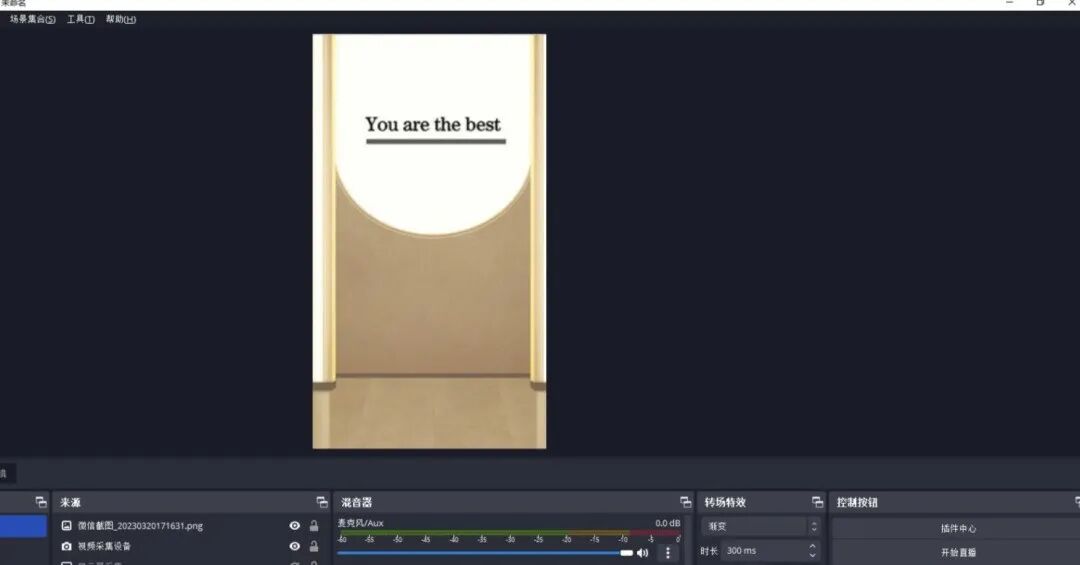This screenshot has height=565, width=1080.
Task: Adjust the 麦克风/Aux volume slider
Action: tap(485, 553)
